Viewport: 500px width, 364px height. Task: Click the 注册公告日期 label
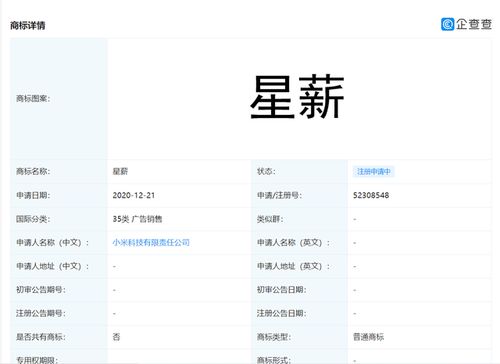(x=281, y=313)
